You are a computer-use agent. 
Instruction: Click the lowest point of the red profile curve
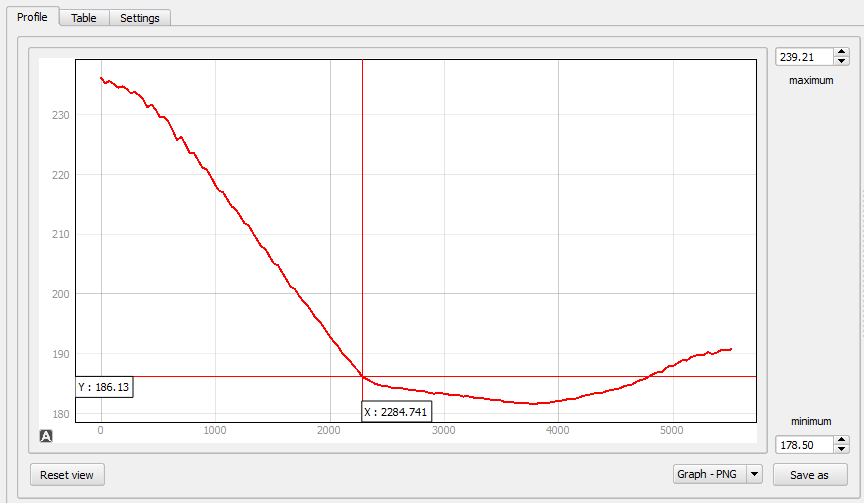[x=534, y=404]
